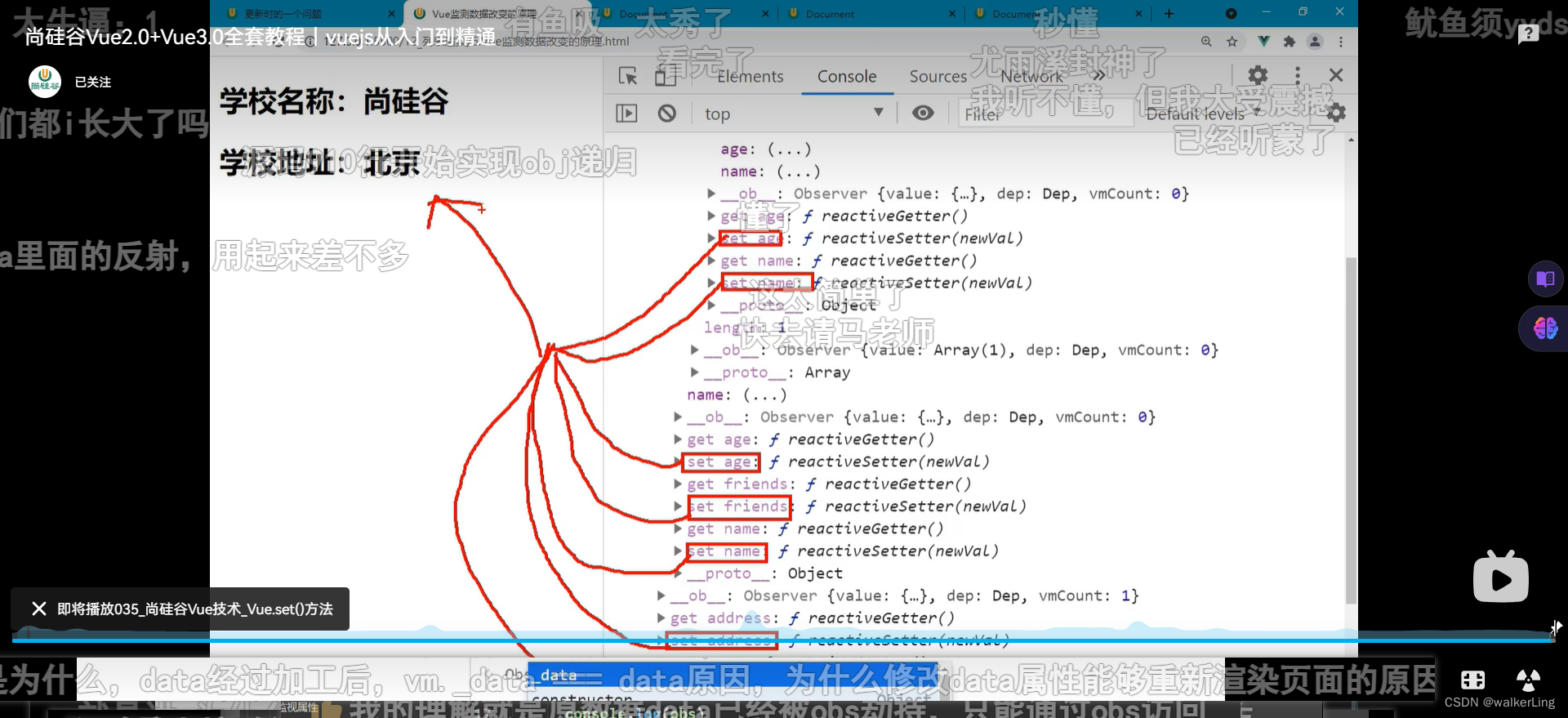Click the 学校名称：尚硅谷 heading
Viewport: 1568px width, 718px height.
(x=334, y=101)
